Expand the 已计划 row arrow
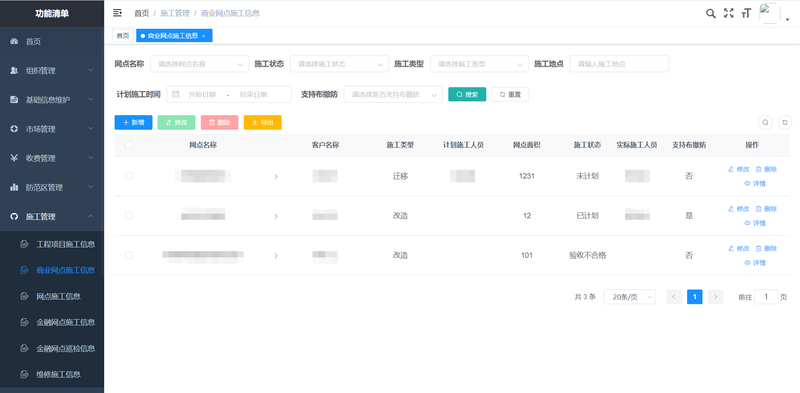Viewport: 800px width, 393px height. click(x=276, y=216)
